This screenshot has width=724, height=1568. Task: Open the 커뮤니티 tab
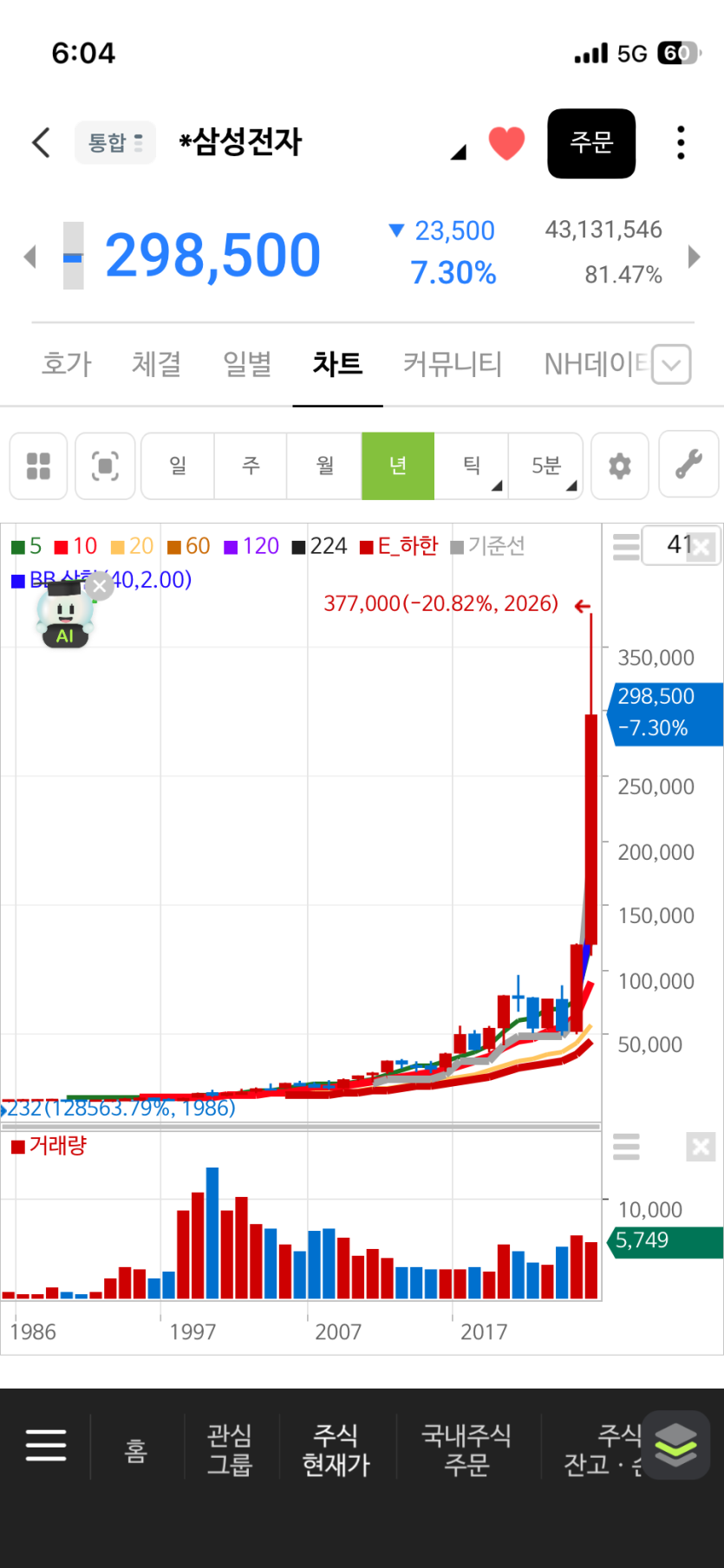pyautogui.click(x=453, y=363)
